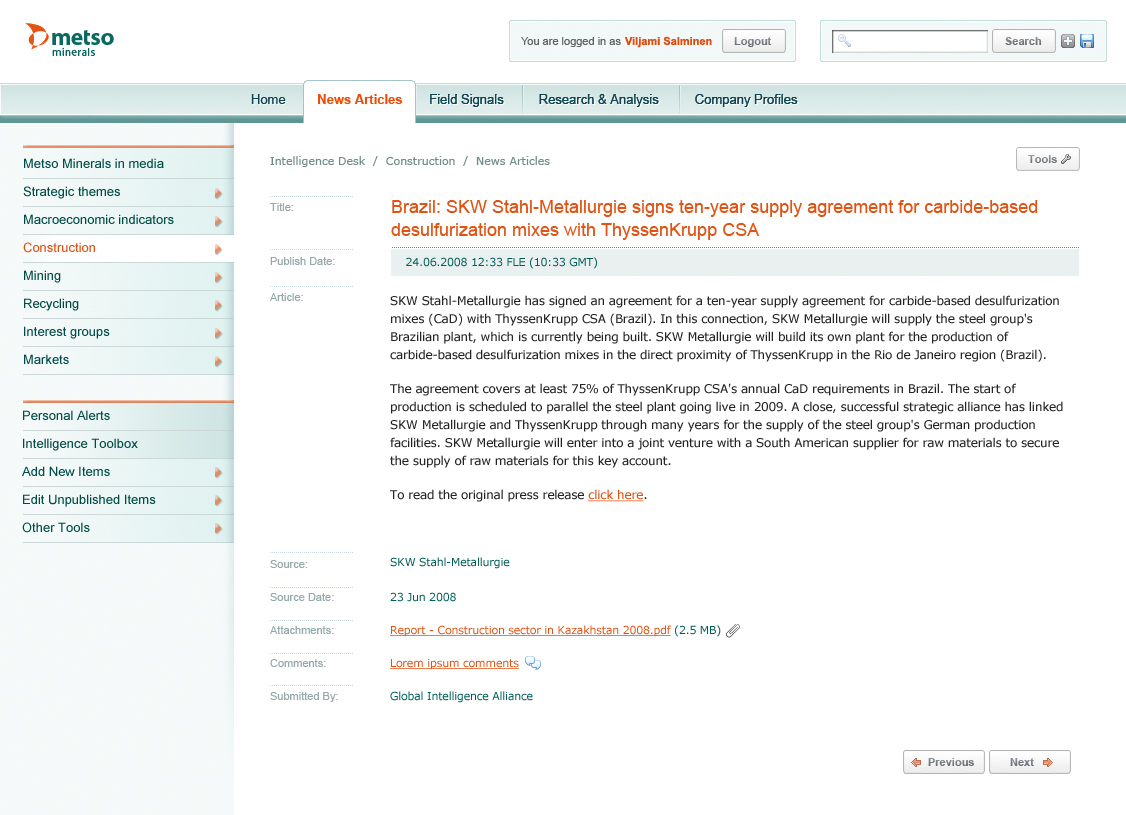Screen dimensions: 1126x815
Task: Open the 'click here' press release link
Action: click(x=615, y=495)
